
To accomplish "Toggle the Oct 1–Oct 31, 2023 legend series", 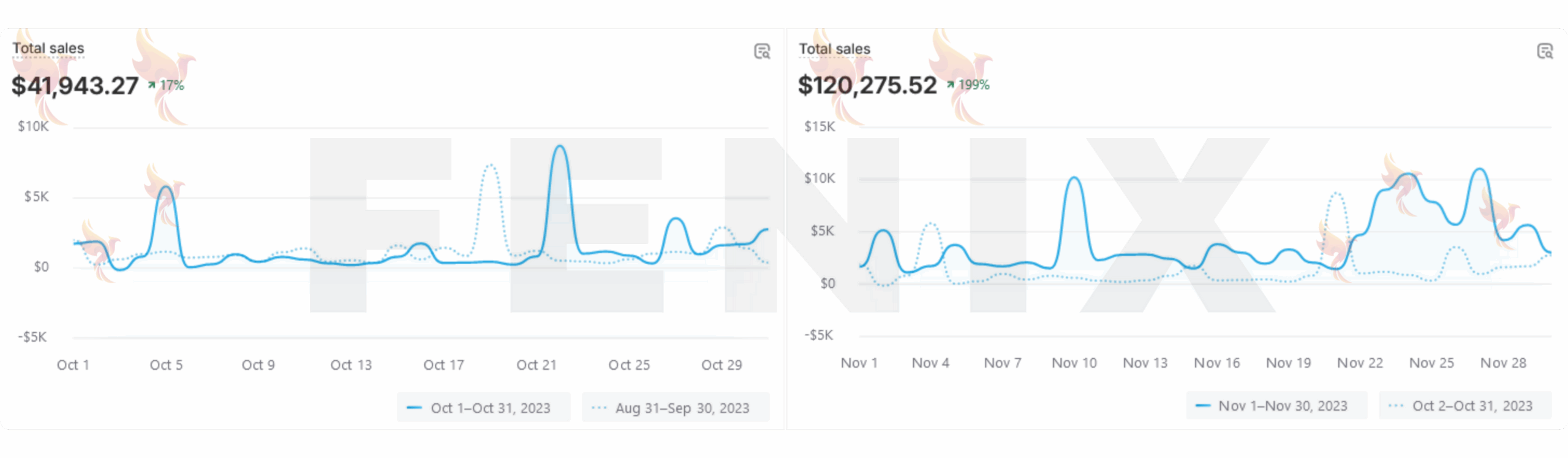I will point(484,408).
